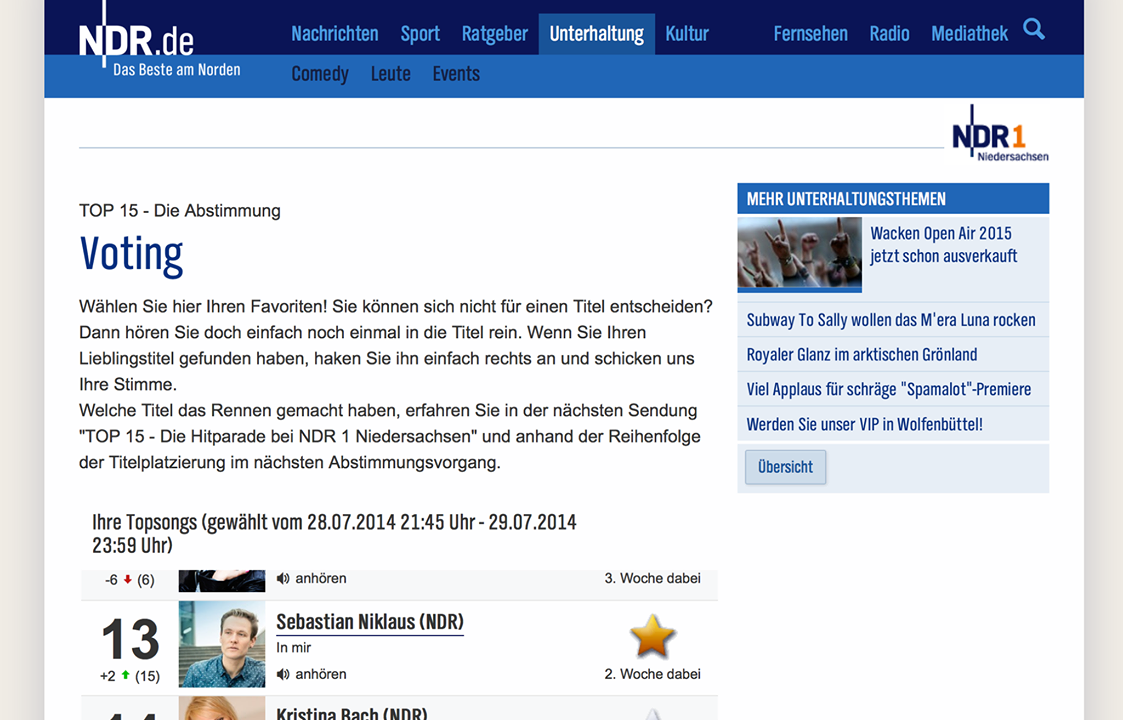This screenshot has width=1123, height=720.
Task: Go to Ratgeber section
Action: pos(494,34)
